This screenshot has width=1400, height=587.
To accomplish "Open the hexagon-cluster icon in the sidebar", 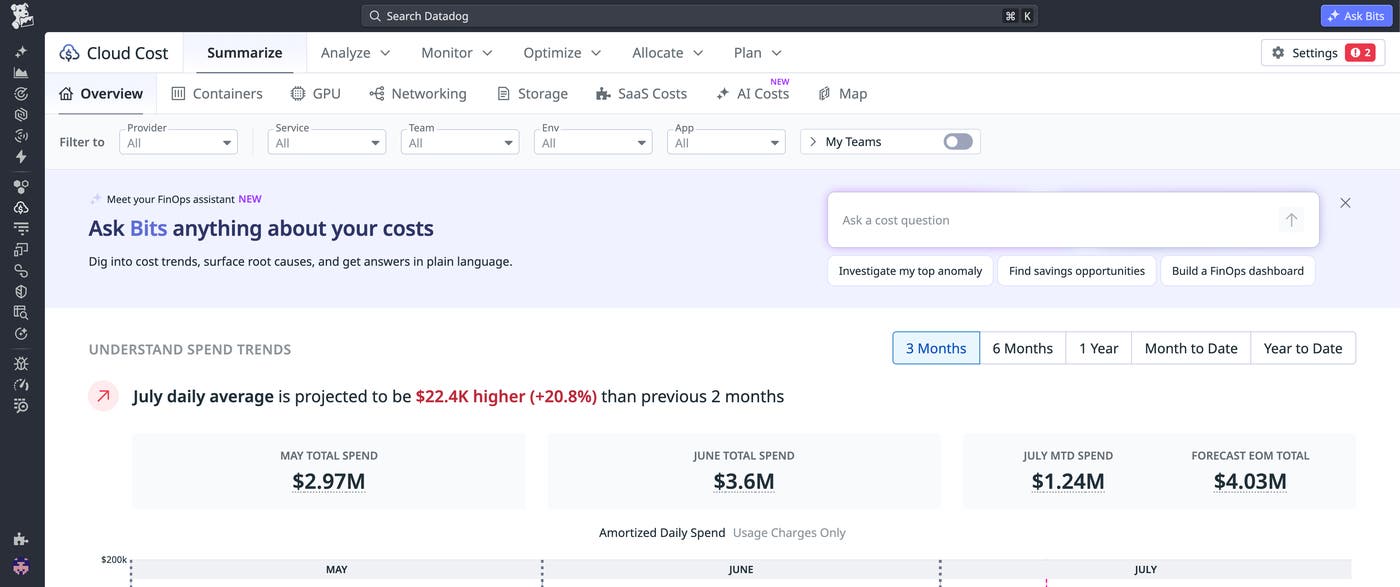I will 21,186.
